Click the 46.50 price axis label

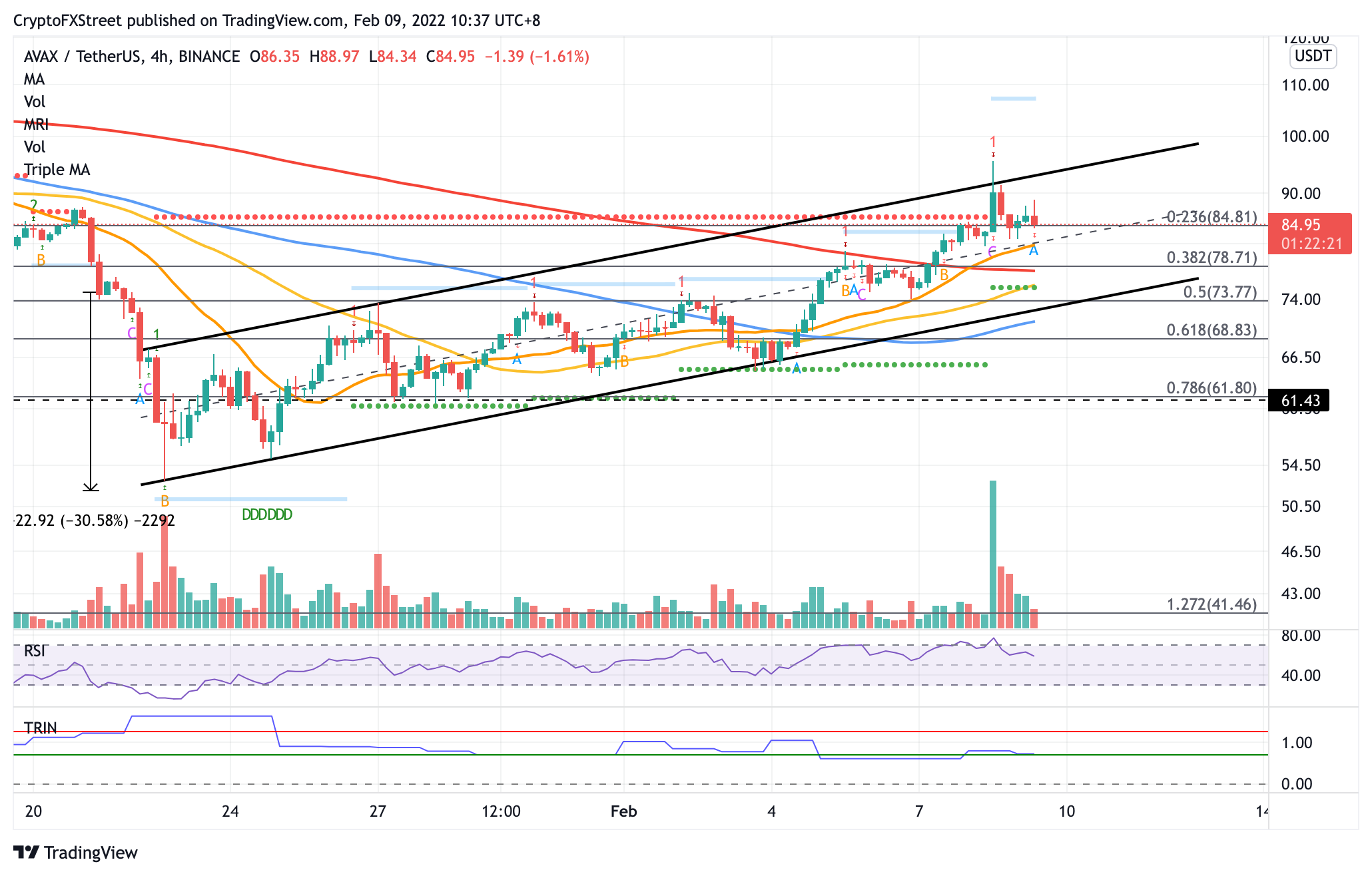tap(1301, 552)
